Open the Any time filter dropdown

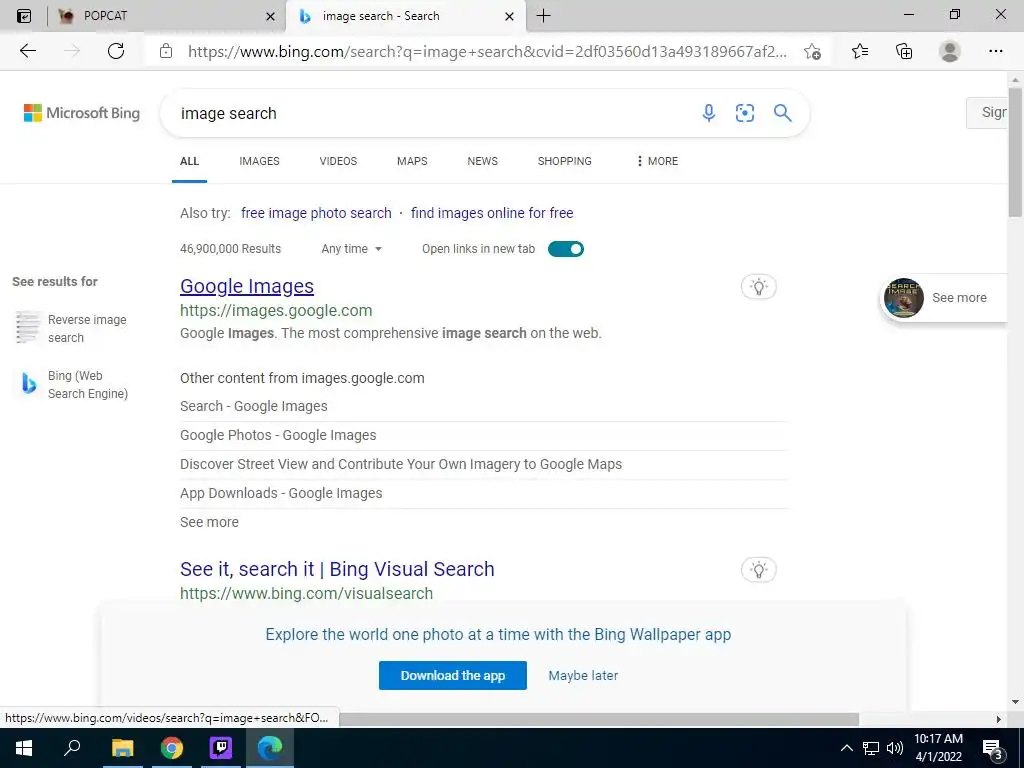pos(351,249)
